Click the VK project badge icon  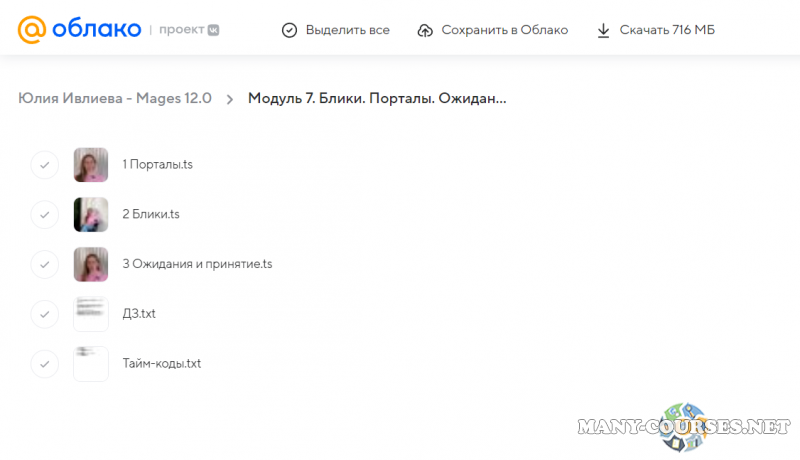[x=212, y=30]
